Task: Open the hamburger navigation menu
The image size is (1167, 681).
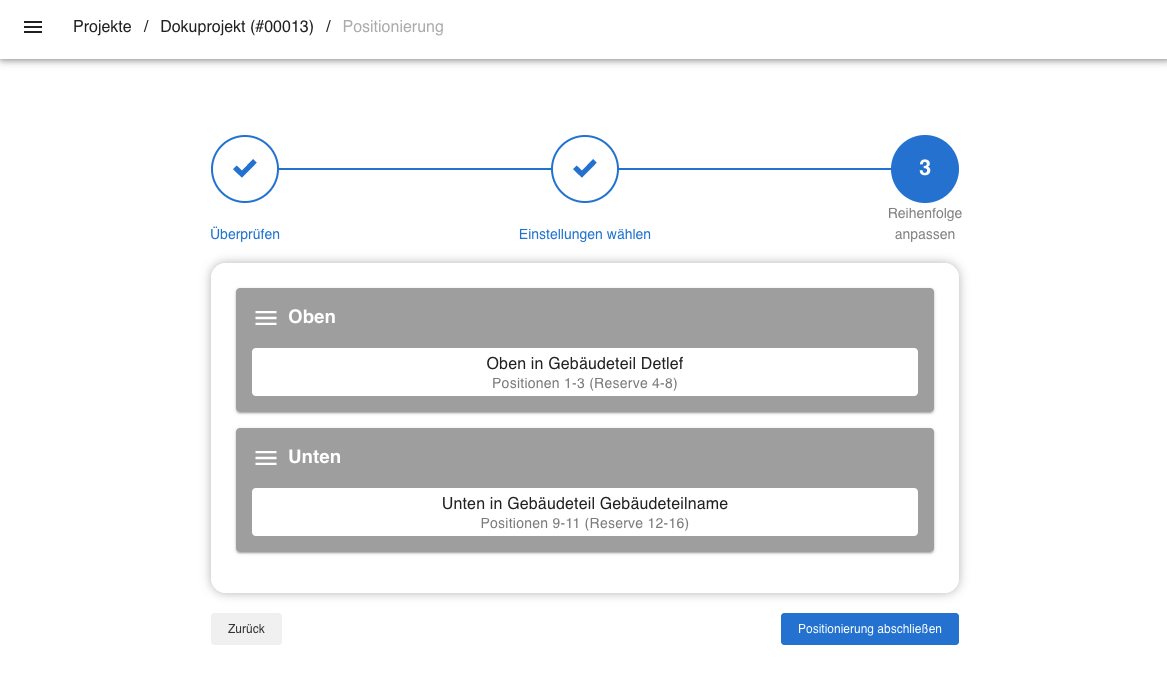Action: pyautogui.click(x=33, y=27)
